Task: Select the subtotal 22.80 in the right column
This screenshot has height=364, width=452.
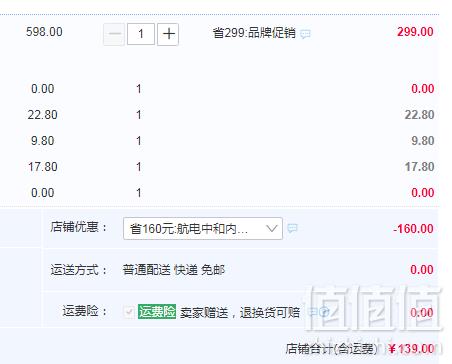Action: point(419,115)
